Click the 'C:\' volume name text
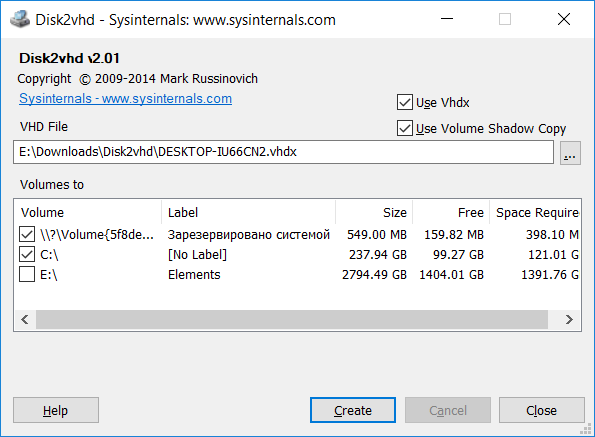Screen dimensions: 595x437 (49, 254)
